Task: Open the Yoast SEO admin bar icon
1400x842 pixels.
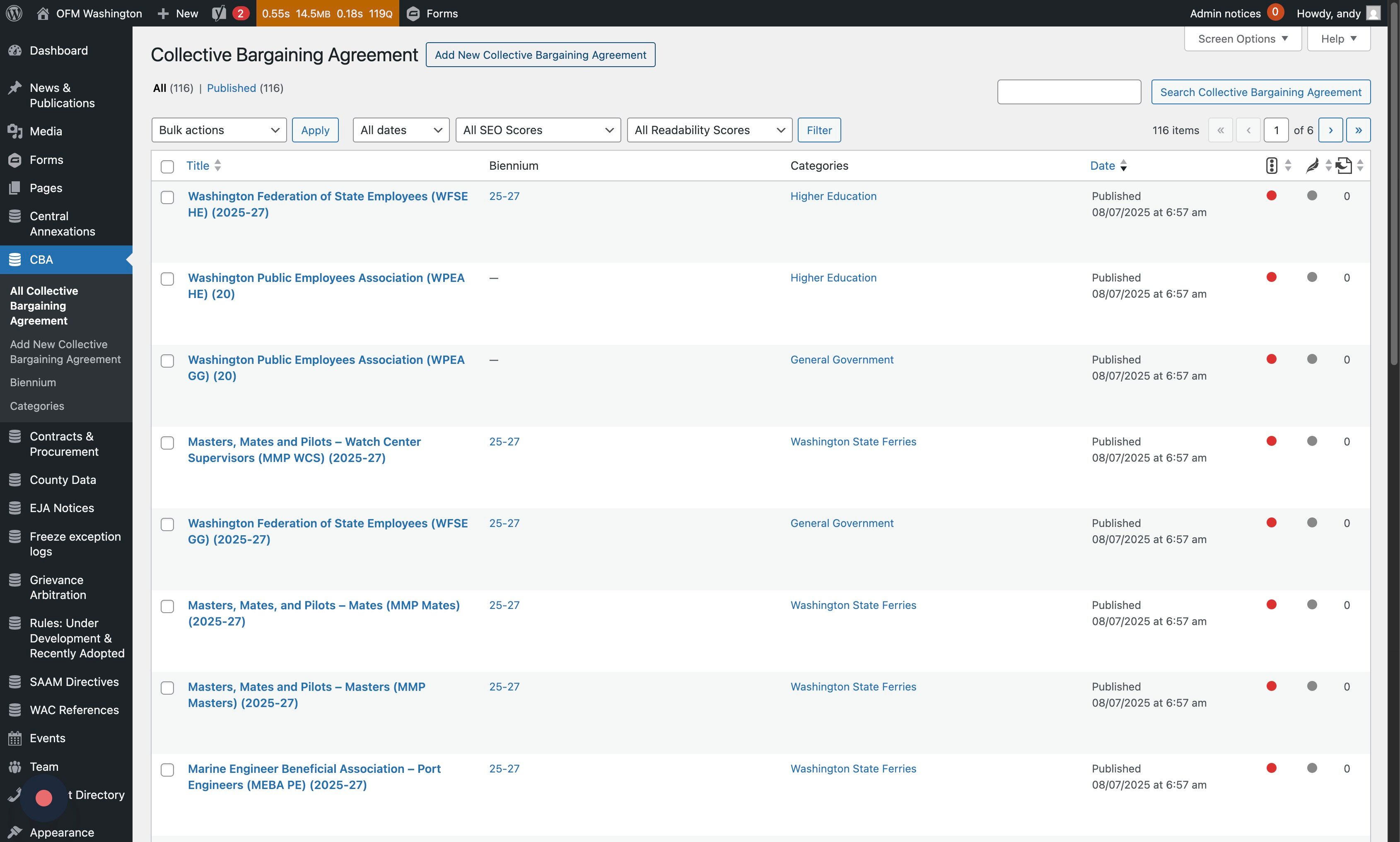Action: 219,13
